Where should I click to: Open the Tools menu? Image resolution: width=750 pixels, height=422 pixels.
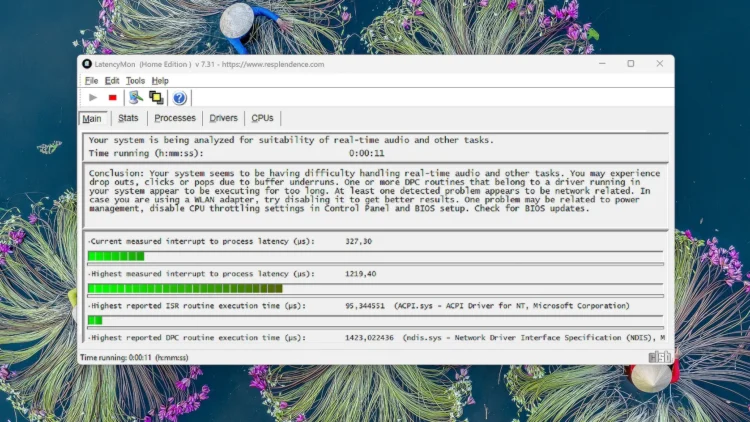(x=135, y=81)
